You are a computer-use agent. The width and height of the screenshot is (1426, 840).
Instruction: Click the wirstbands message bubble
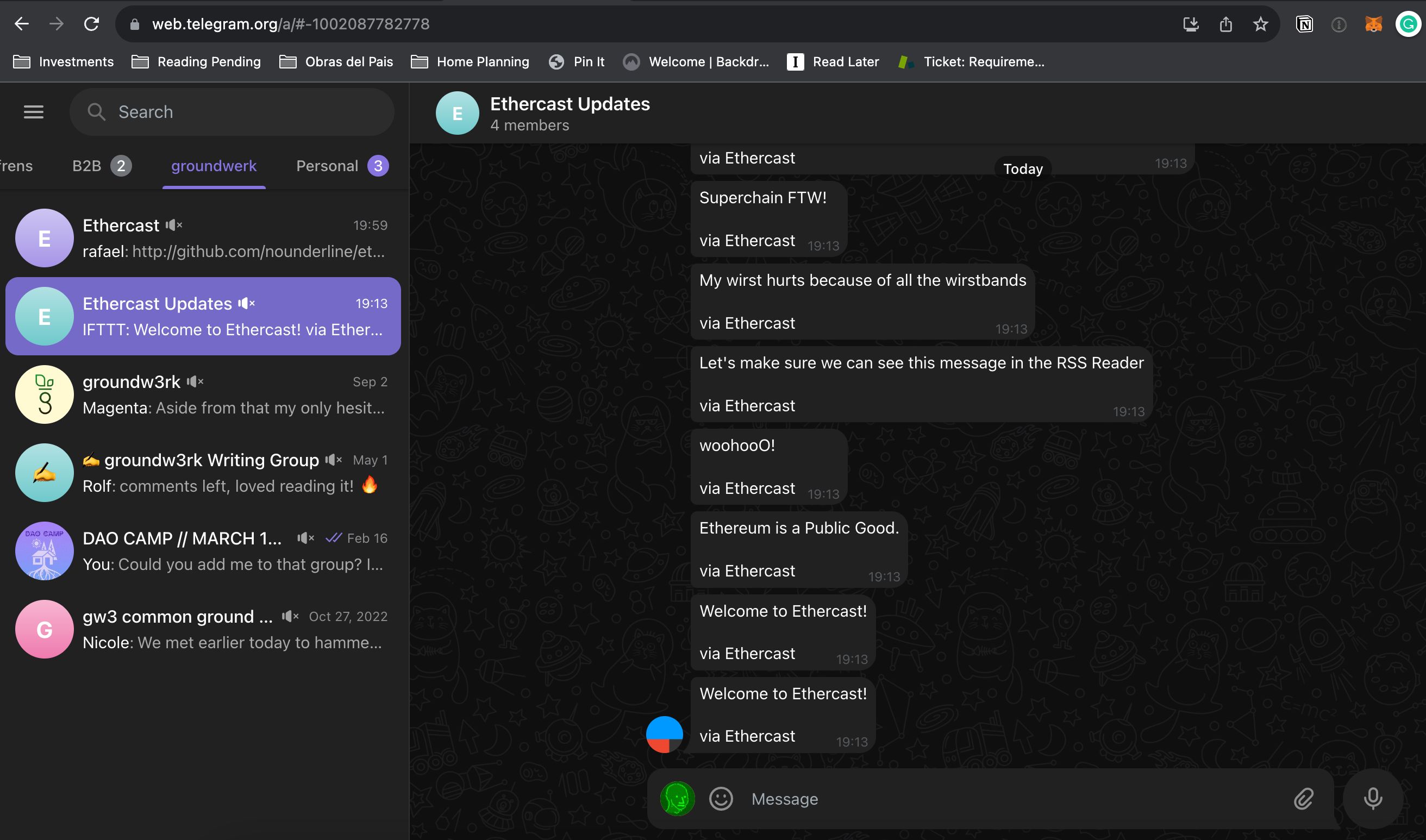tap(863, 301)
